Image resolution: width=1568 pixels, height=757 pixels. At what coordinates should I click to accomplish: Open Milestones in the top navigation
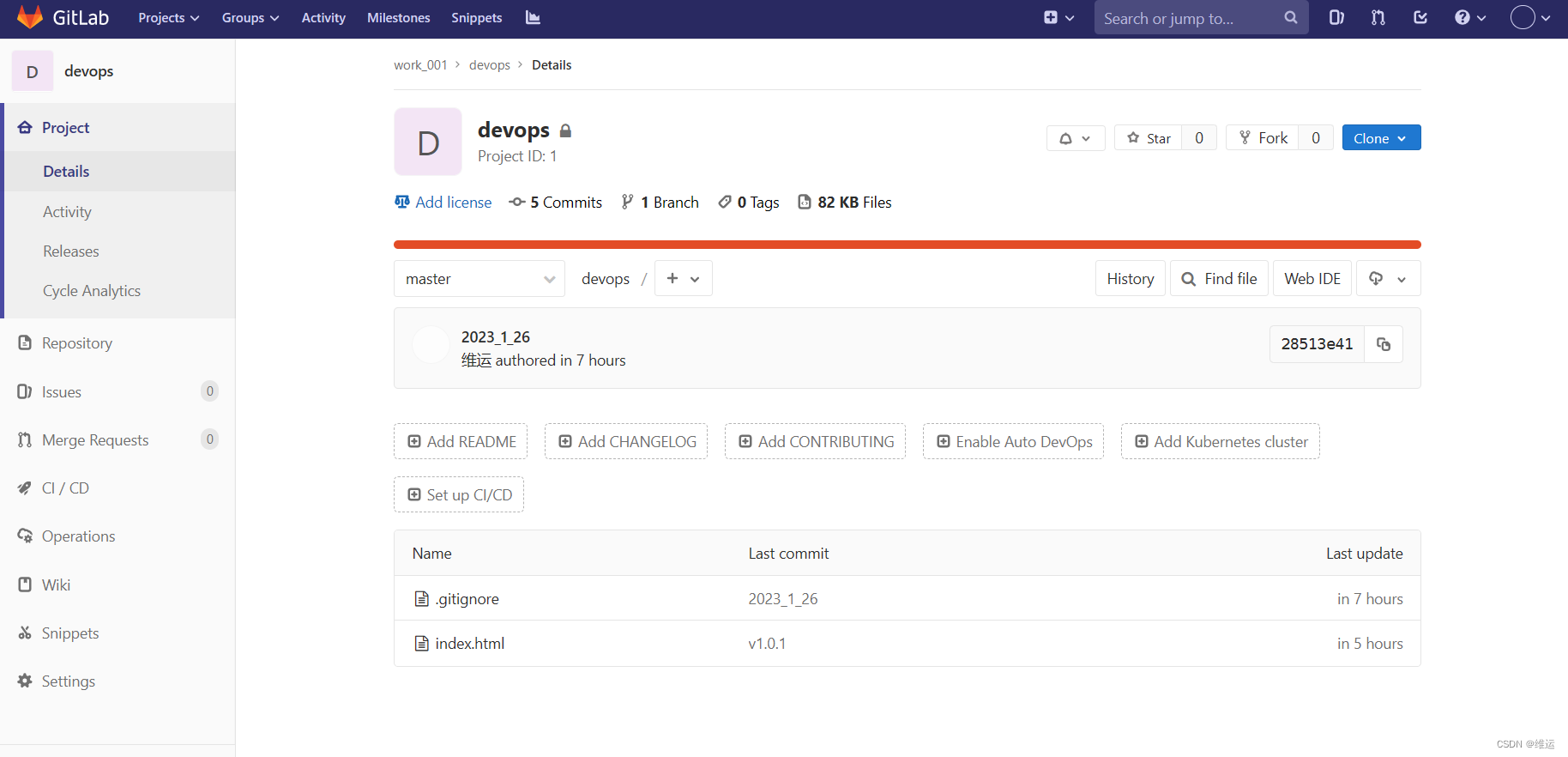[399, 18]
